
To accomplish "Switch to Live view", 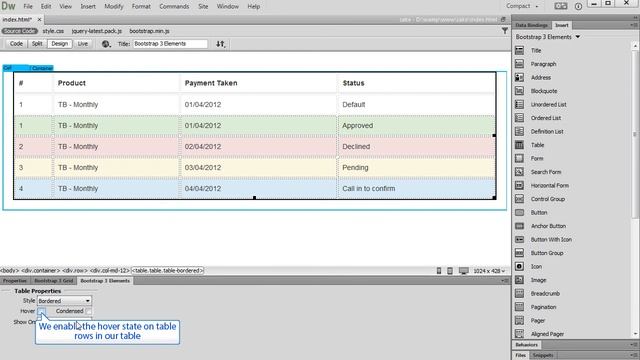I will point(82,44).
